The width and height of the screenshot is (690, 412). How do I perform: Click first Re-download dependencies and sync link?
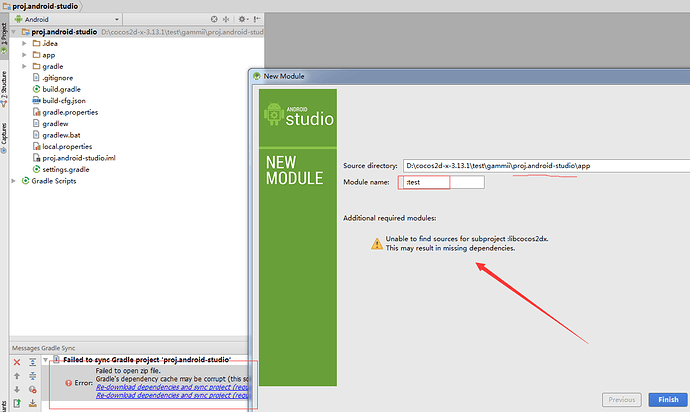point(172,387)
